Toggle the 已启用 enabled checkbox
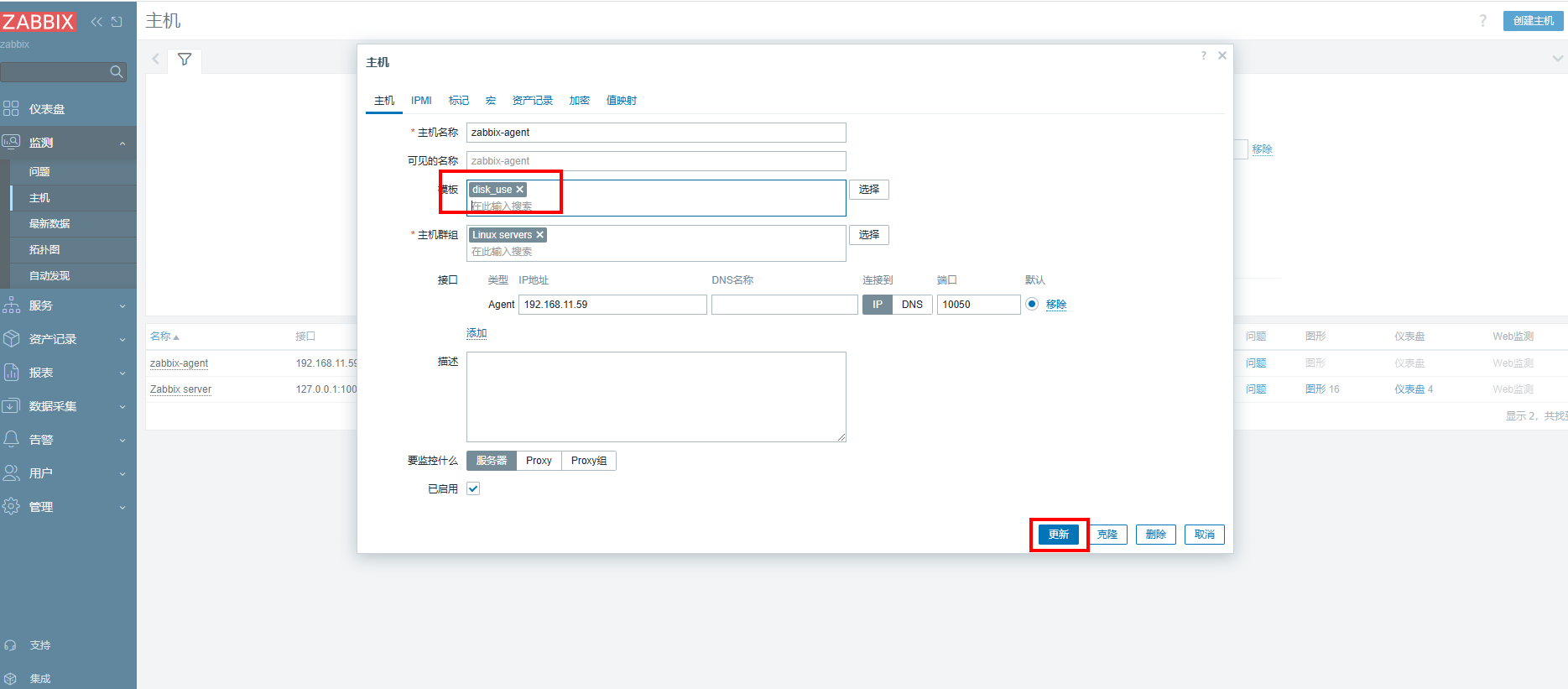Screen dimensions: 1568x689 [473, 488]
